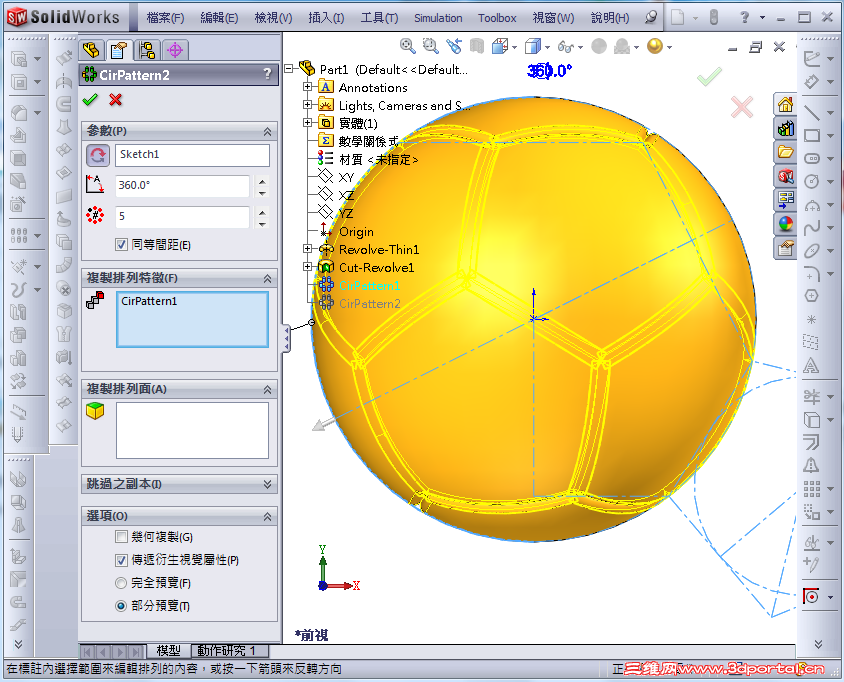Viewport: 844px width, 682px height.
Task: Select CirPattern1 in features to pattern box
Action: click(149, 301)
